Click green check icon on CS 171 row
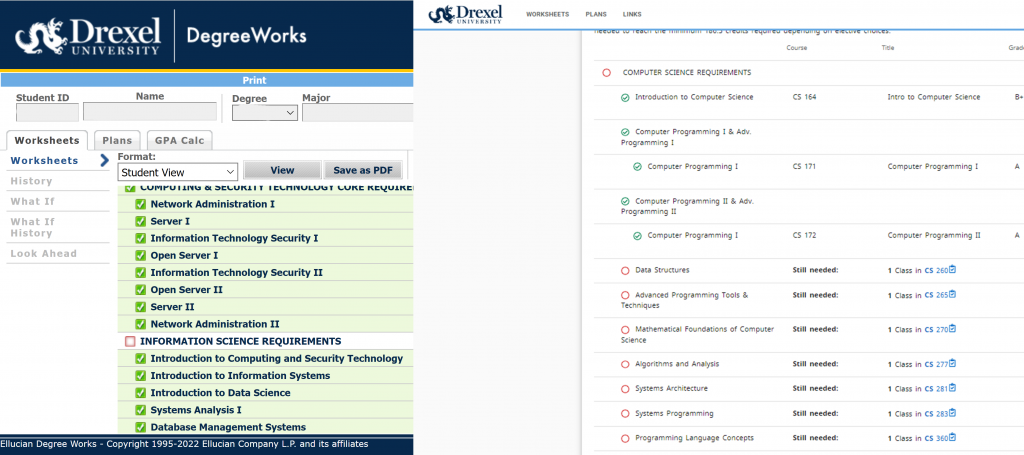This screenshot has height=455, width=1024. coord(637,166)
